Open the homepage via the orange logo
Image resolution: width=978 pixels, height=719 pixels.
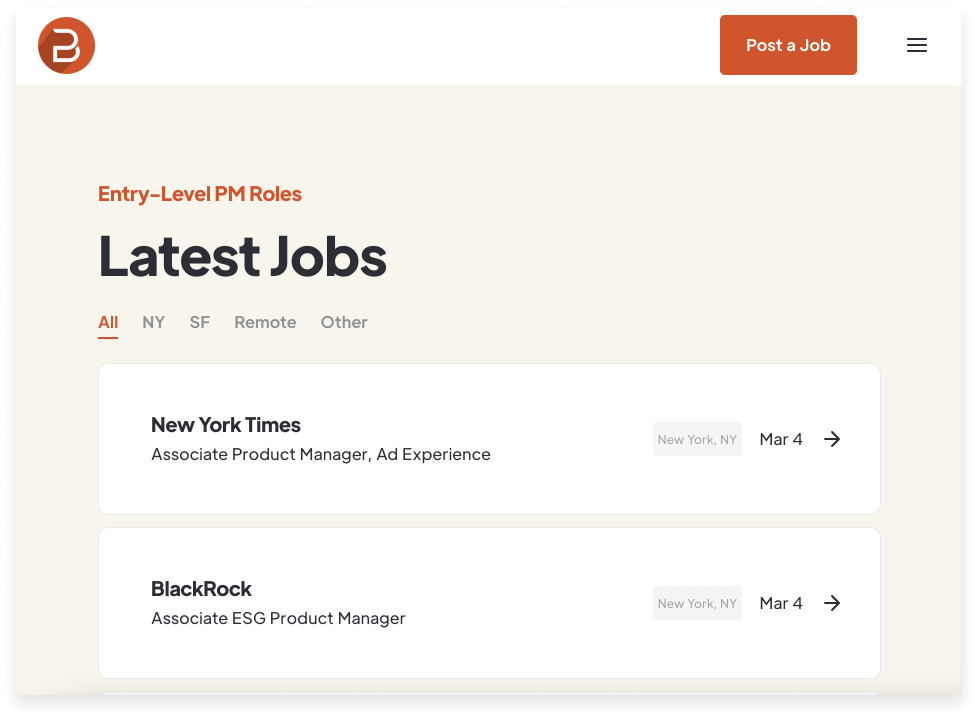(66, 45)
